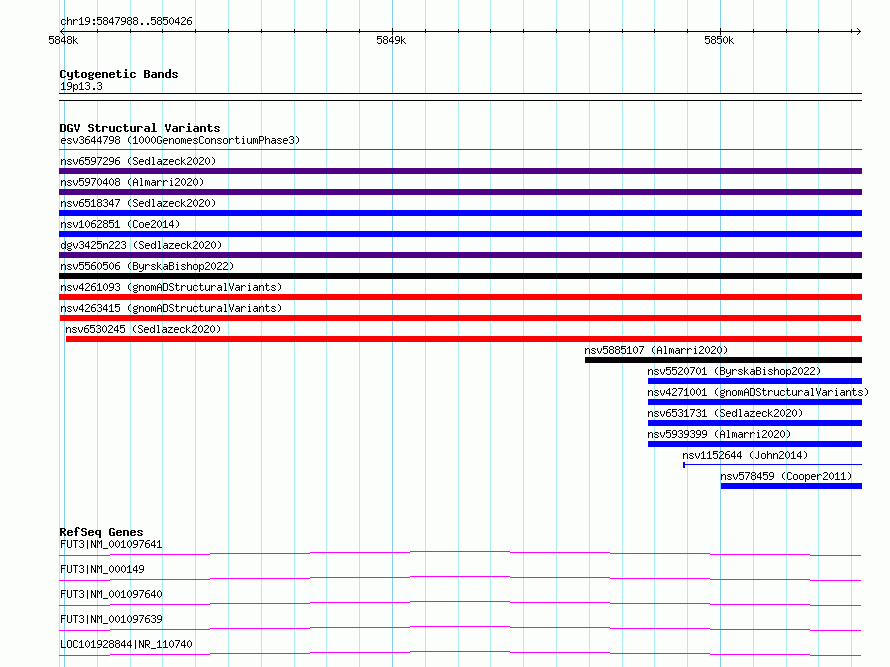Click the blue bar under nsv4271001
The height and width of the screenshot is (667, 890).
point(755,402)
